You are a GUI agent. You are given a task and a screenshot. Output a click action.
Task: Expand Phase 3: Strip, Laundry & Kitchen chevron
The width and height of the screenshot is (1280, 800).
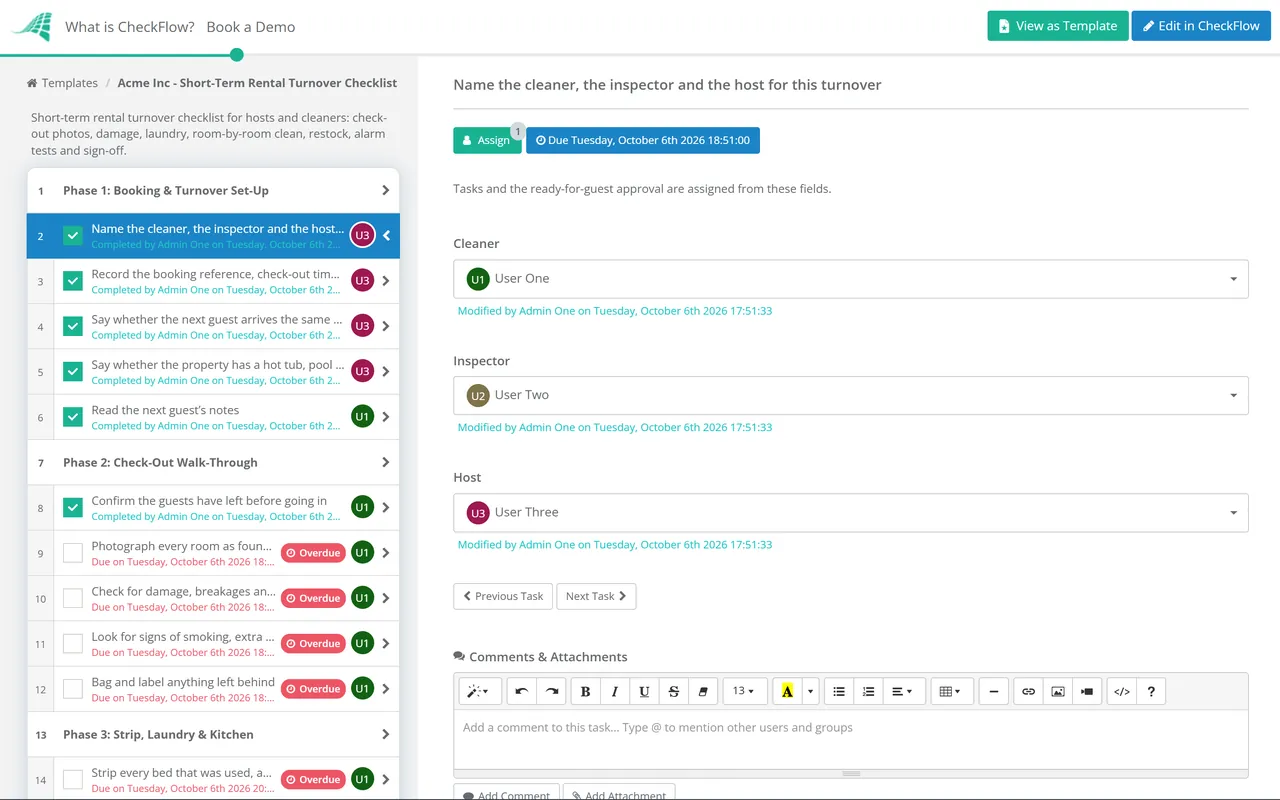pos(386,734)
